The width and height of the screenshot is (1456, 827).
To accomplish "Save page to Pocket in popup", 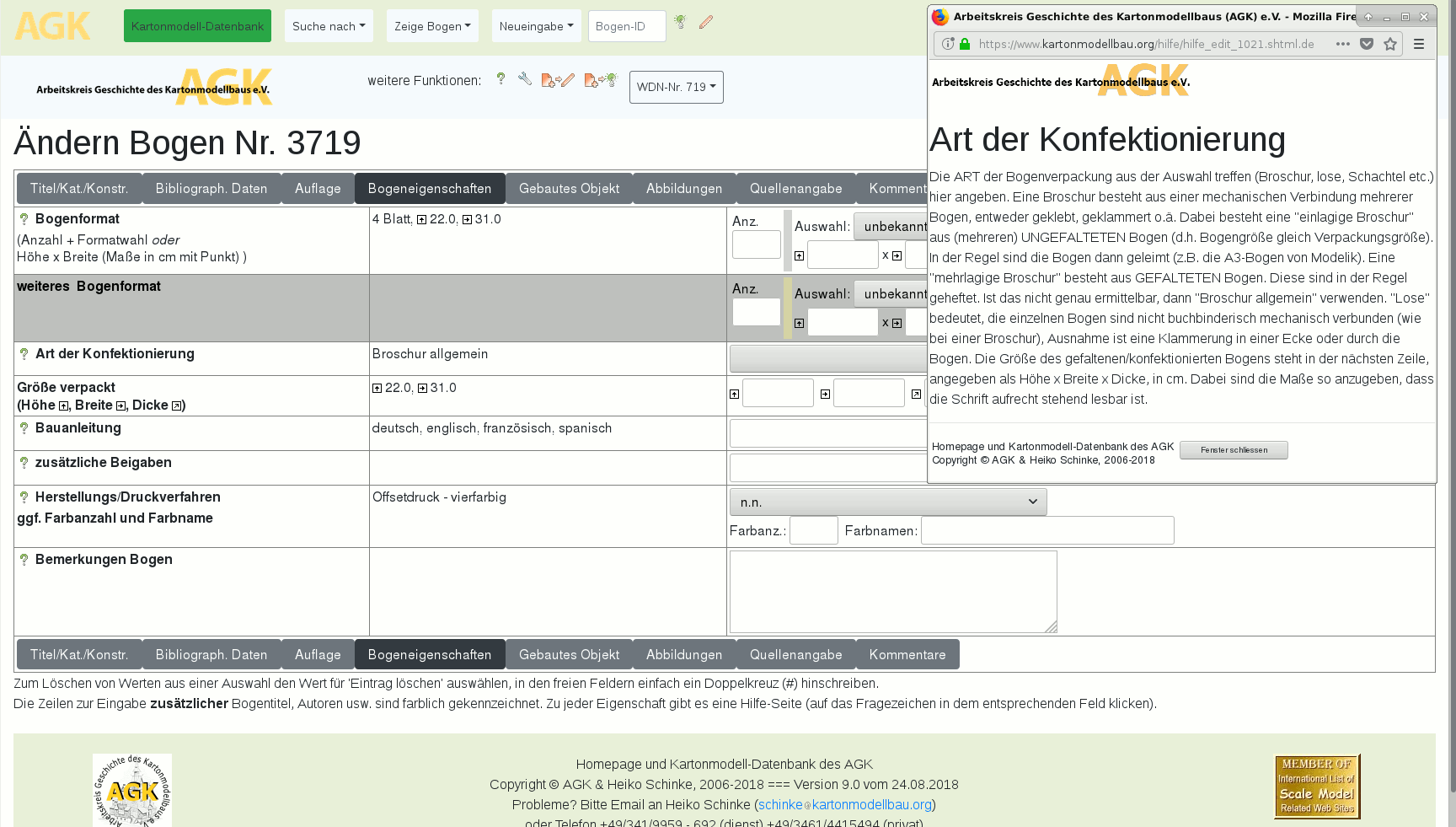I will coord(1367,44).
